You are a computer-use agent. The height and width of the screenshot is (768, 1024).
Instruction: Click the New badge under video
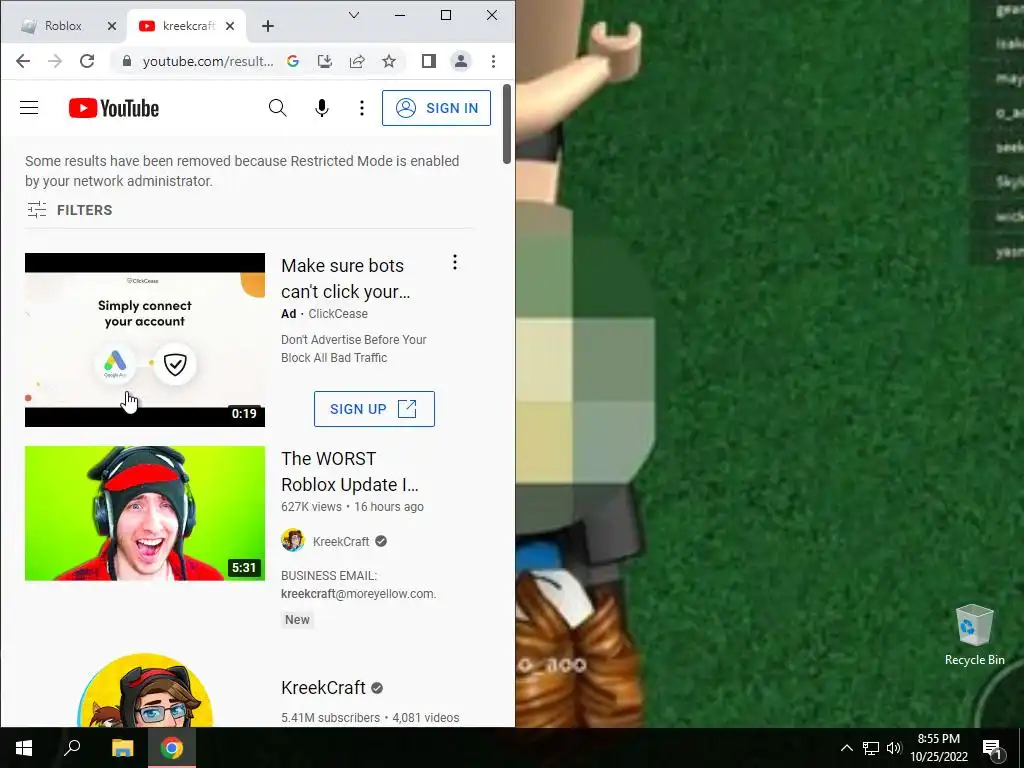297,620
